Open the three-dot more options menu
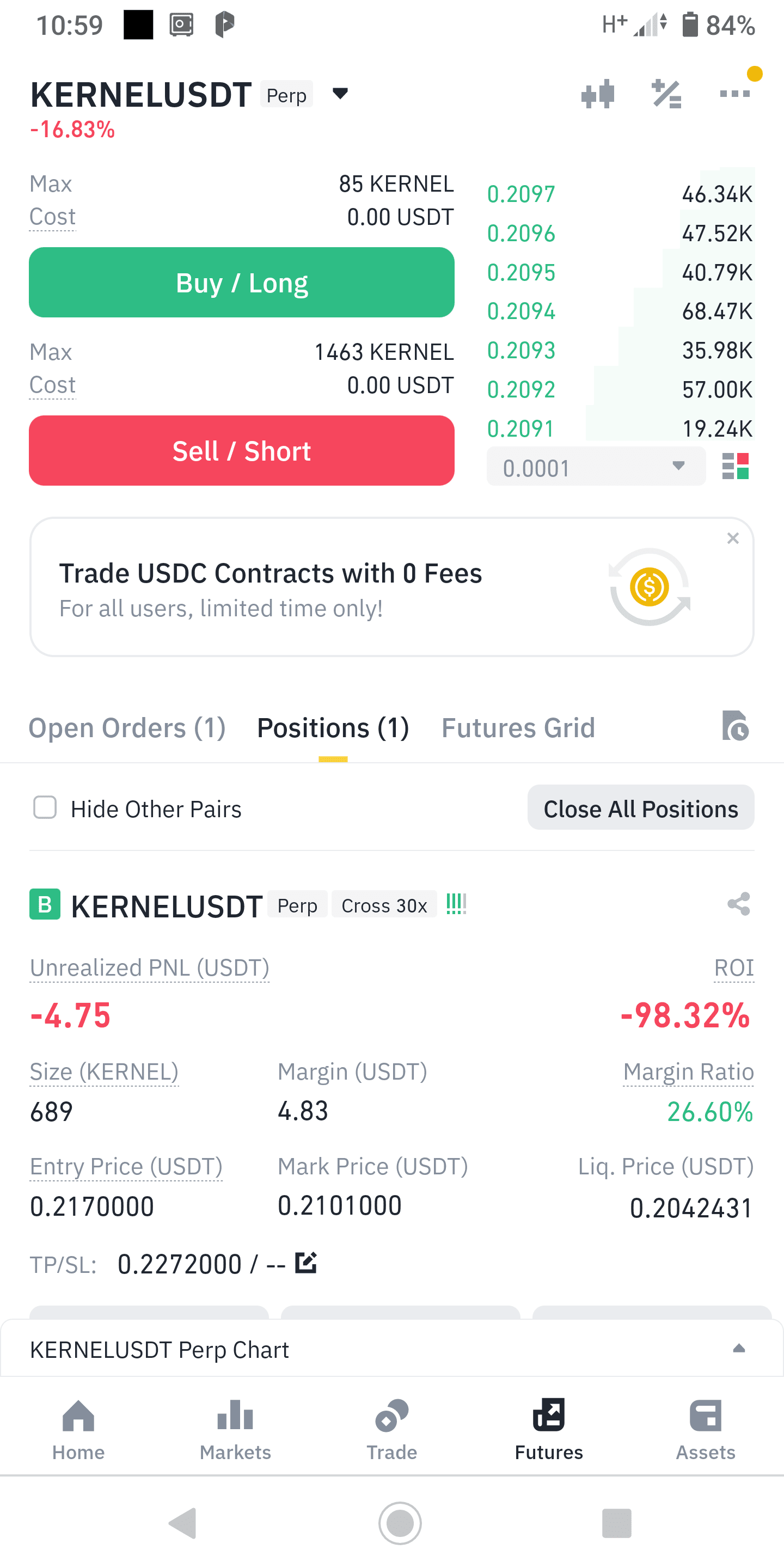The width and height of the screenshot is (784, 1568). [x=734, y=94]
